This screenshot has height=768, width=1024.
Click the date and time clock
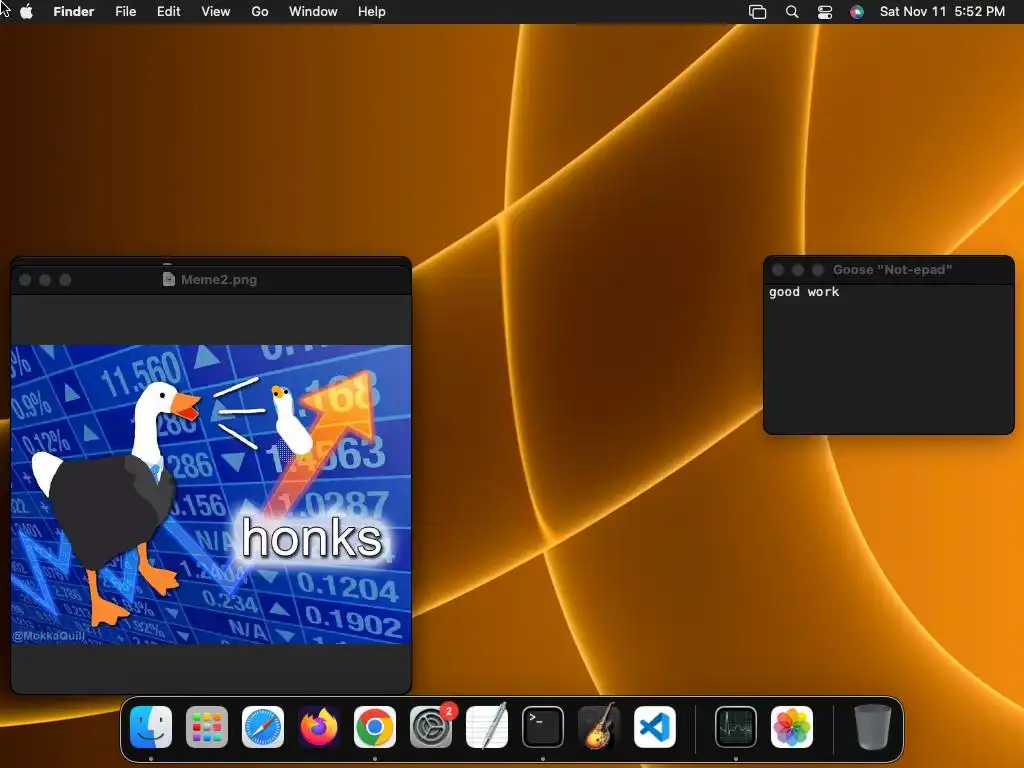tap(942, 12)
